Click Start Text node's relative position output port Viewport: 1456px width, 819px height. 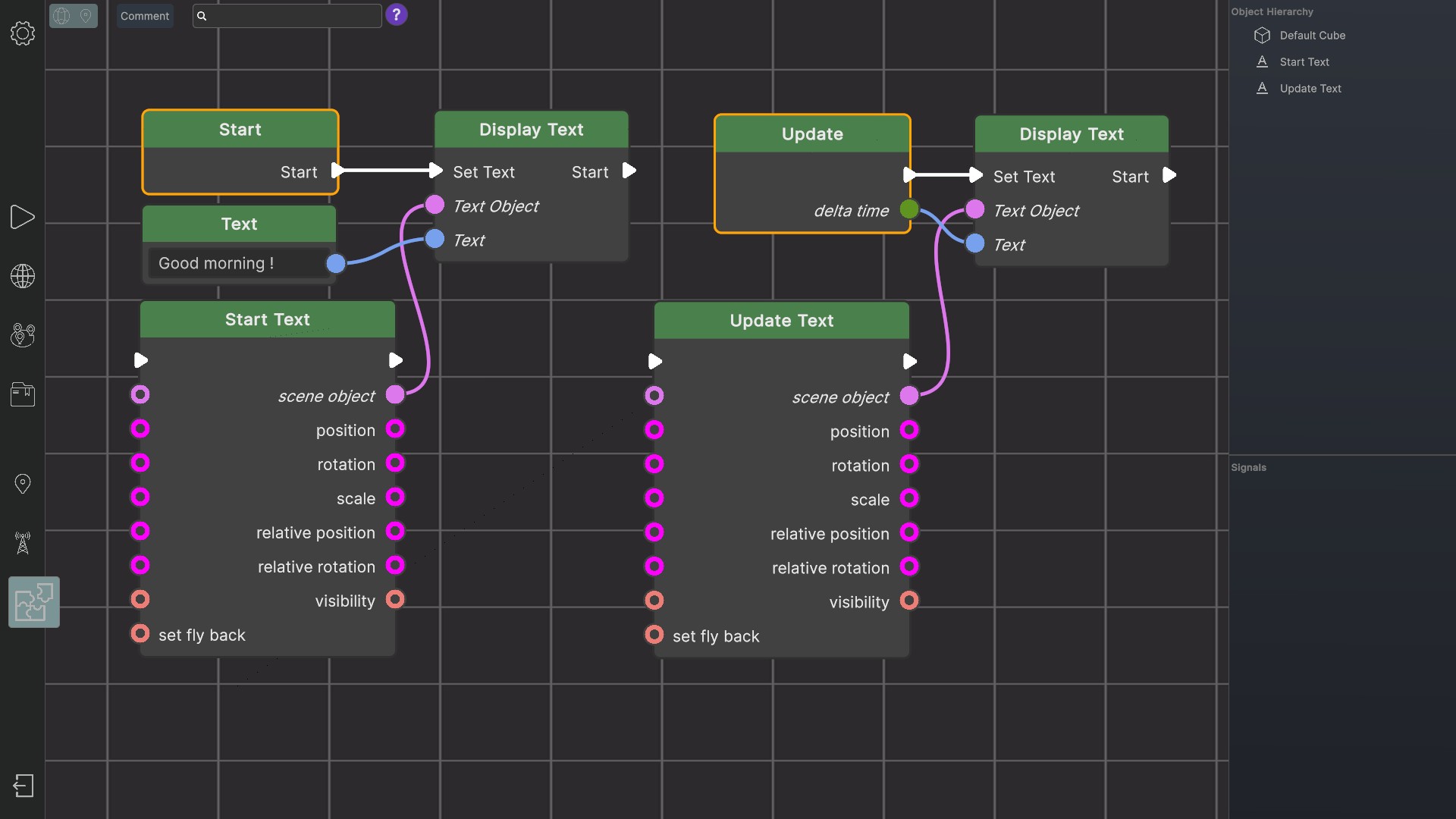[x=395, y=531]
